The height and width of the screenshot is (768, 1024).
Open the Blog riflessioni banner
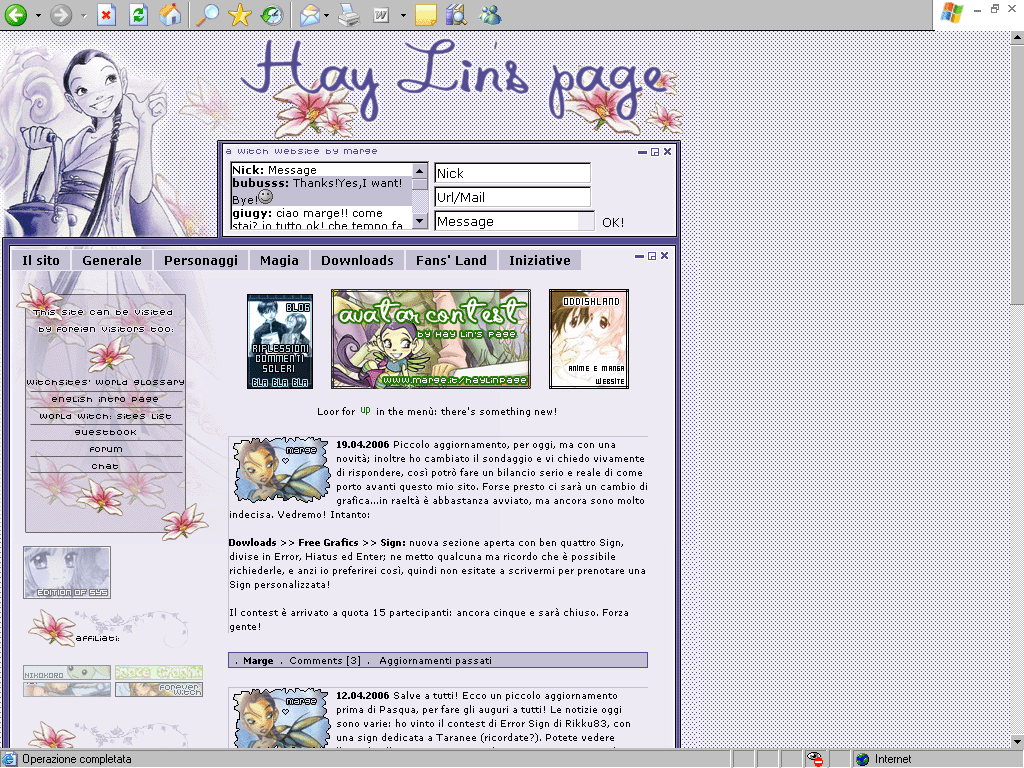pyautogui.click(x=280, y=342)
